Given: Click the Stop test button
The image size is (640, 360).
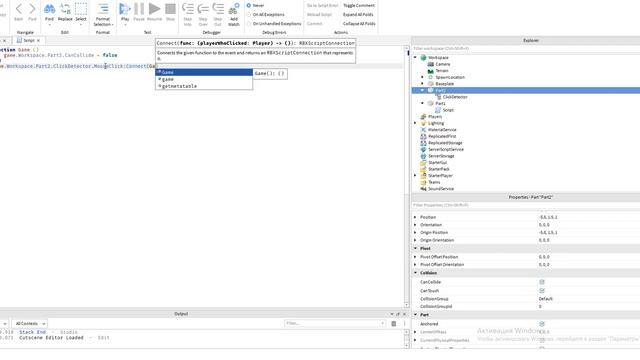Looking at the screenshot, I should coord(170,9).
